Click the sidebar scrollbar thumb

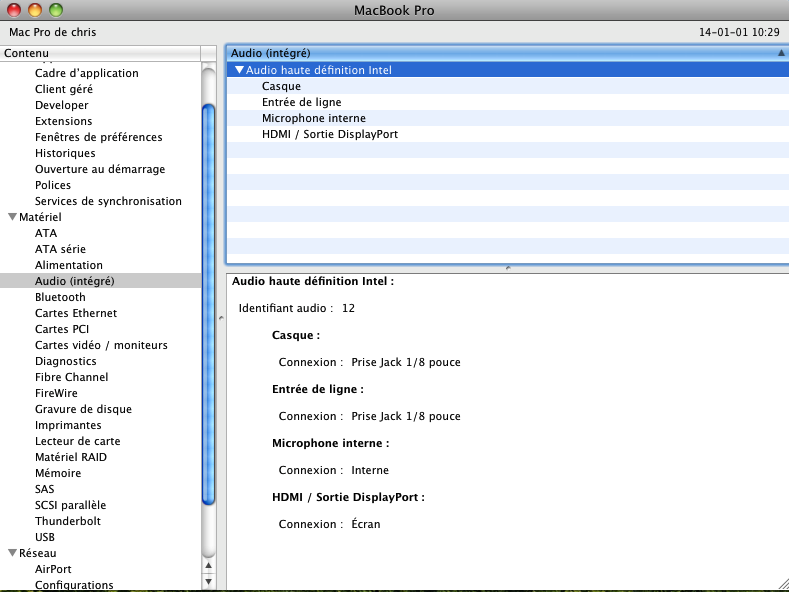(x=208, y=304)
